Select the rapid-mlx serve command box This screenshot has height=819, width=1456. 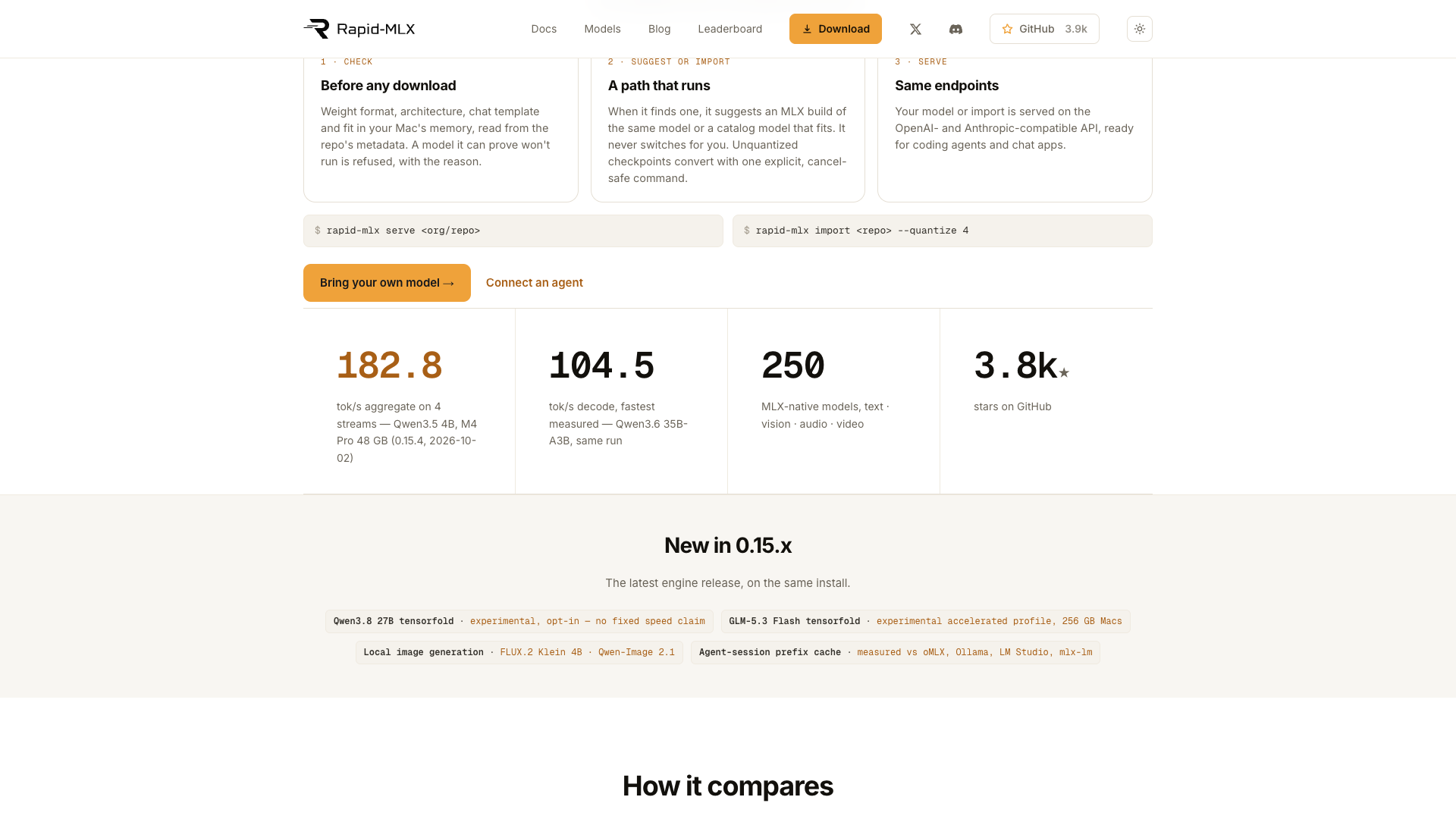click(x=513, y=231)
